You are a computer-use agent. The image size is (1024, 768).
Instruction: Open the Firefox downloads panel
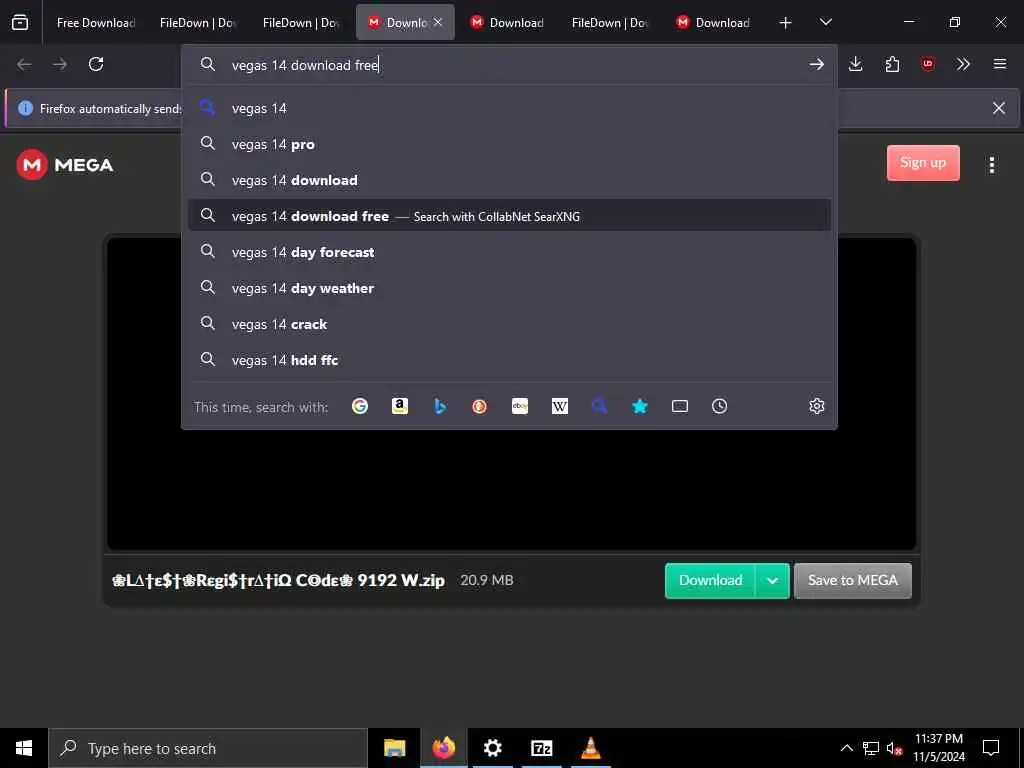click(x=856, y=64)
